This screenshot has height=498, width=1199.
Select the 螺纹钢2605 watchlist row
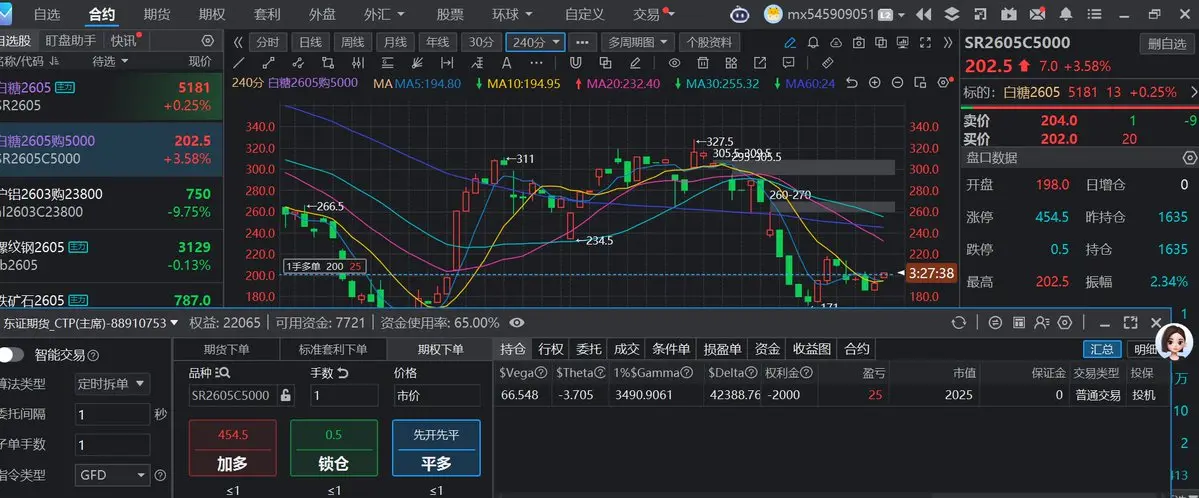coord(111,256)
